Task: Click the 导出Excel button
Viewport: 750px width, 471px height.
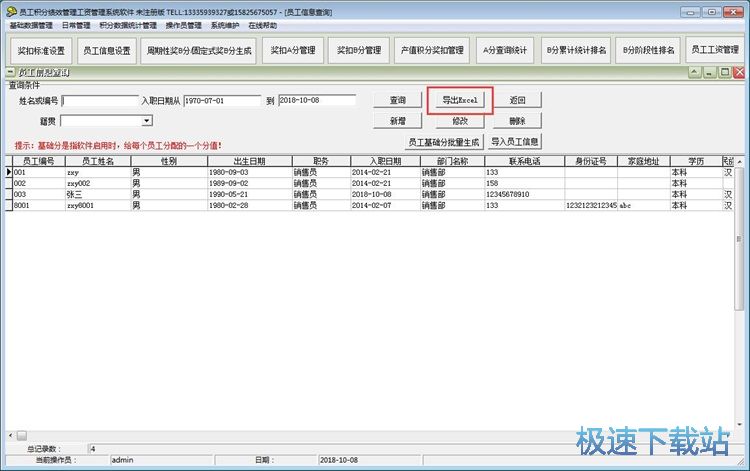Action: (x=460, y=100)
